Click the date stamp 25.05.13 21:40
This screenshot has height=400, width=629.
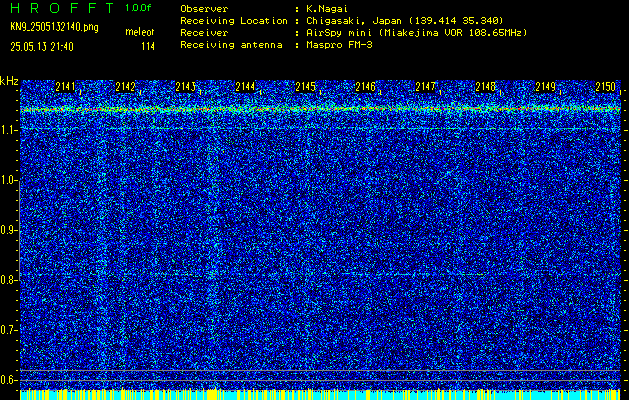[42, 47]
